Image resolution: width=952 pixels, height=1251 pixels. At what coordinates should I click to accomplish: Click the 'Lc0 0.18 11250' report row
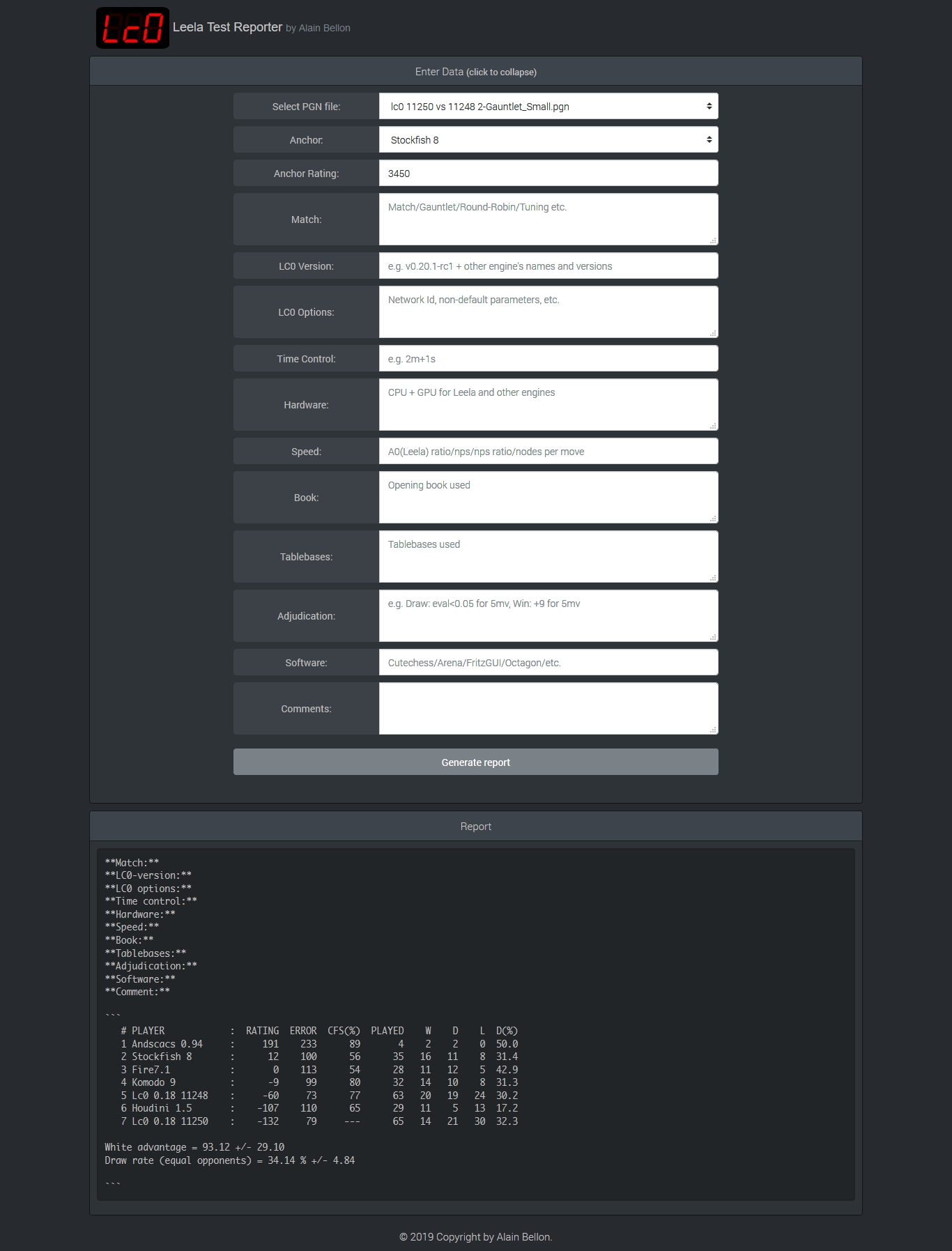coord(319,1121)
